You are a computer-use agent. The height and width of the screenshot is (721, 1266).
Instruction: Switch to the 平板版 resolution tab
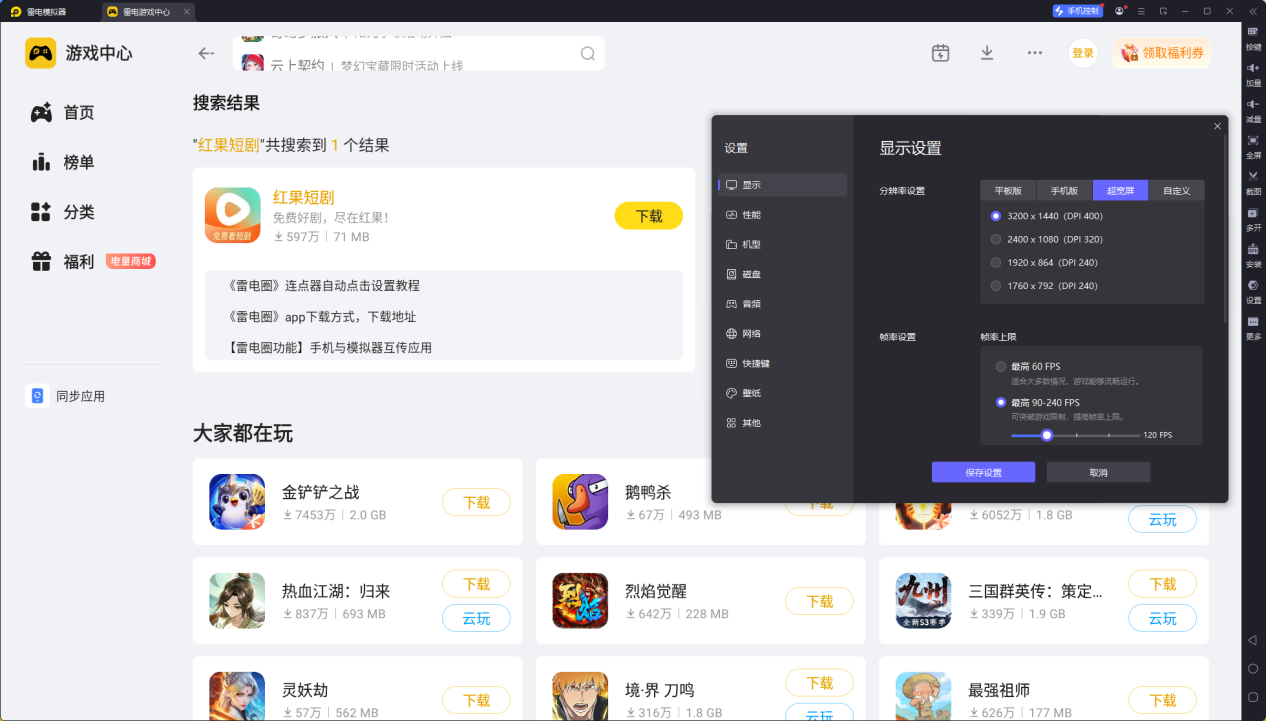click(1008, 190)
